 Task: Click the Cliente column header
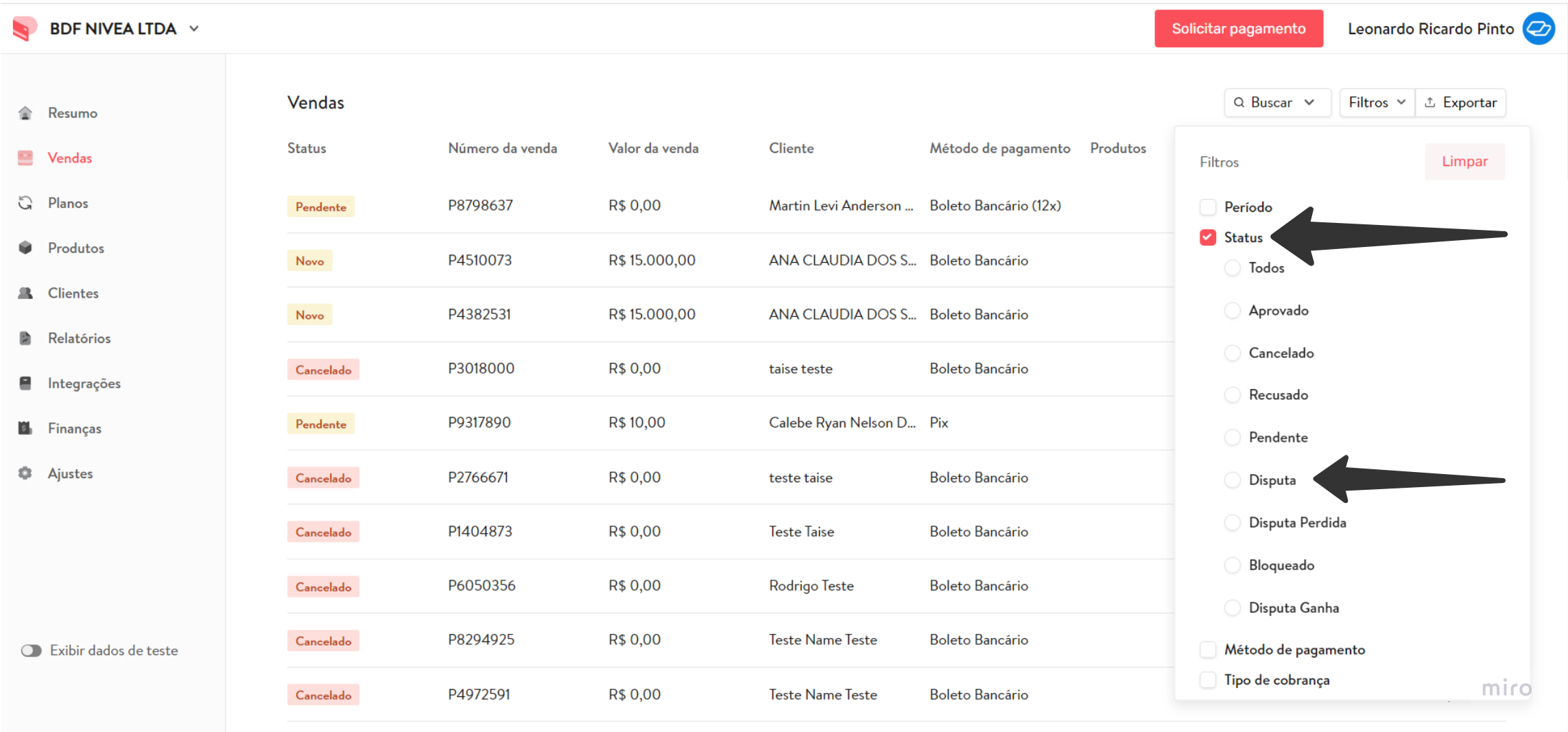click(x=791, y=148)
